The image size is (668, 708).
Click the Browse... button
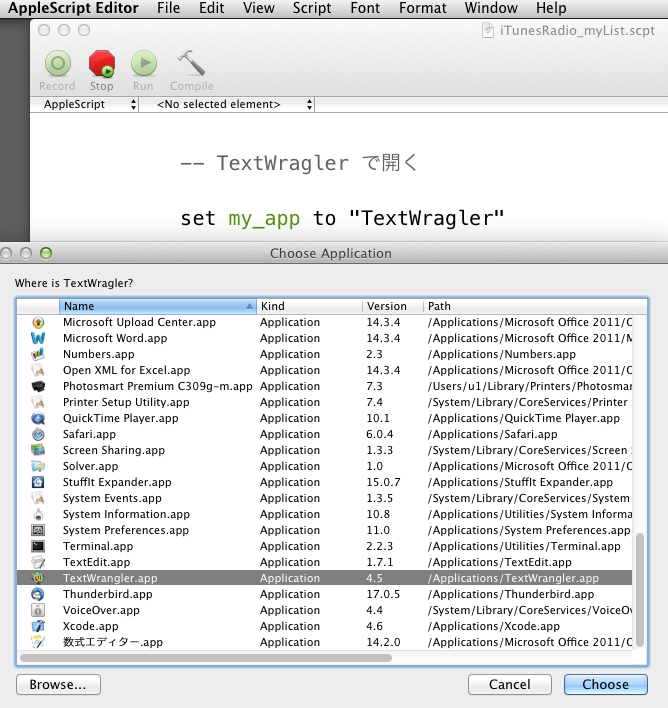pos(58,684)
